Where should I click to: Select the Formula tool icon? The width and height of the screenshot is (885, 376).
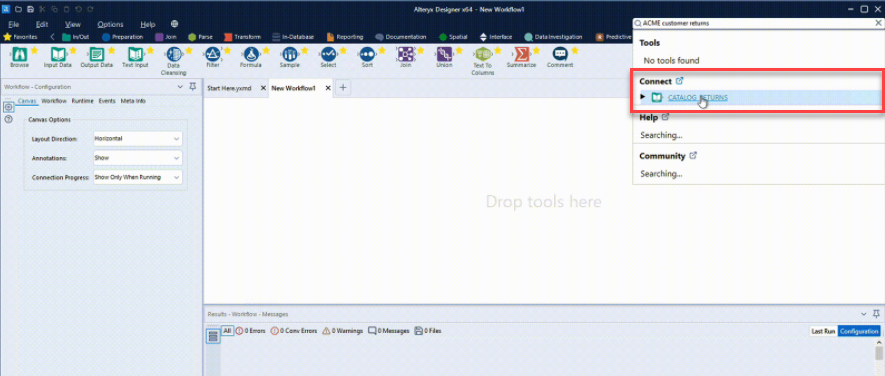point(251,54)
